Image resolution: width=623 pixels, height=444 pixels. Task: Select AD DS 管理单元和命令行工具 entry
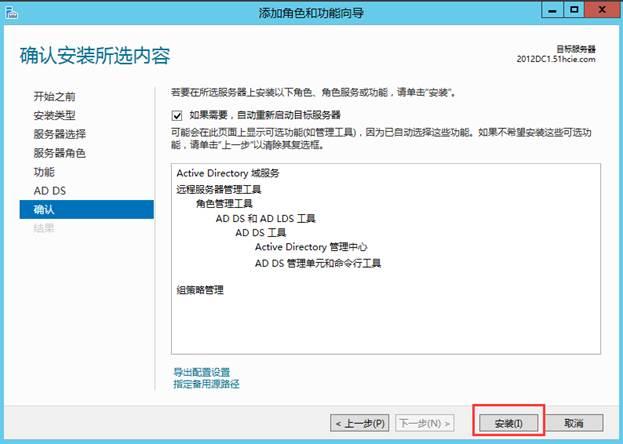point(318,263)
